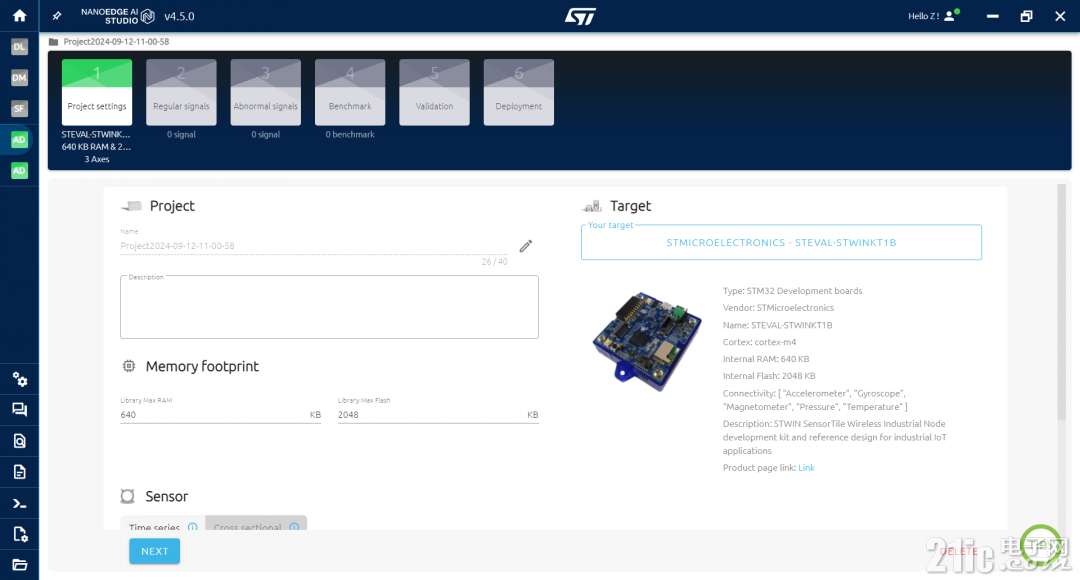Viewport: 1080px width, 580px height.
Task: Click the '3 Axes' label under step 1
Action: tap(97, 159)
